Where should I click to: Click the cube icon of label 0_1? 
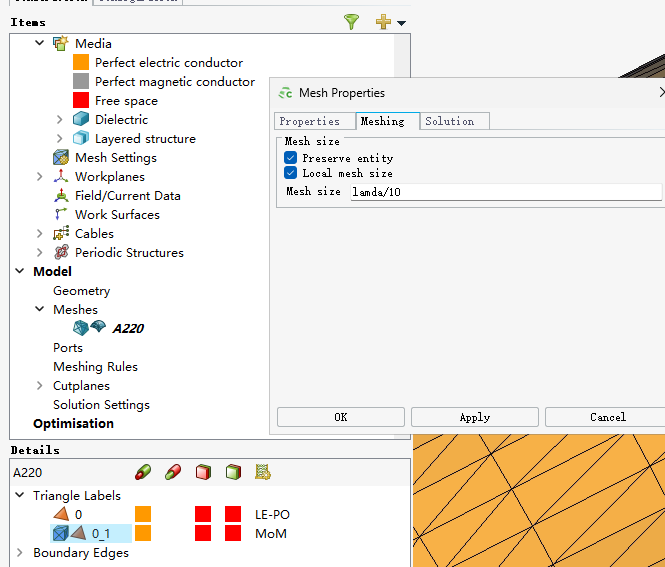point(60,533)
